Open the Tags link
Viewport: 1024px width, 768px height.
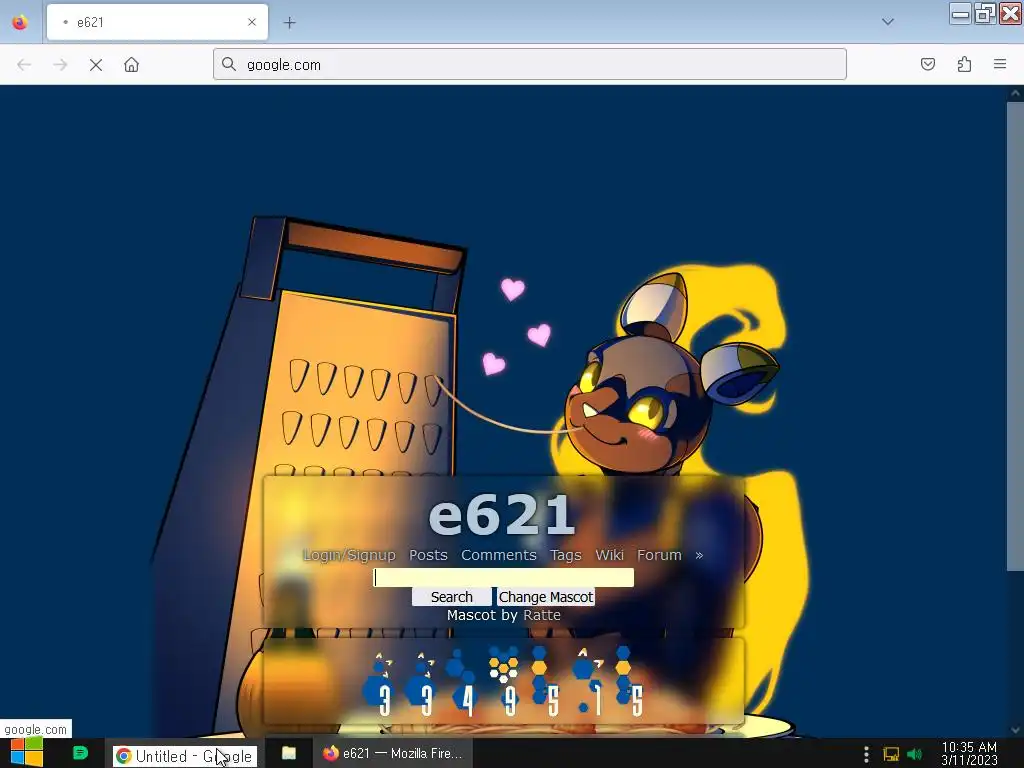tap(566, 555)
